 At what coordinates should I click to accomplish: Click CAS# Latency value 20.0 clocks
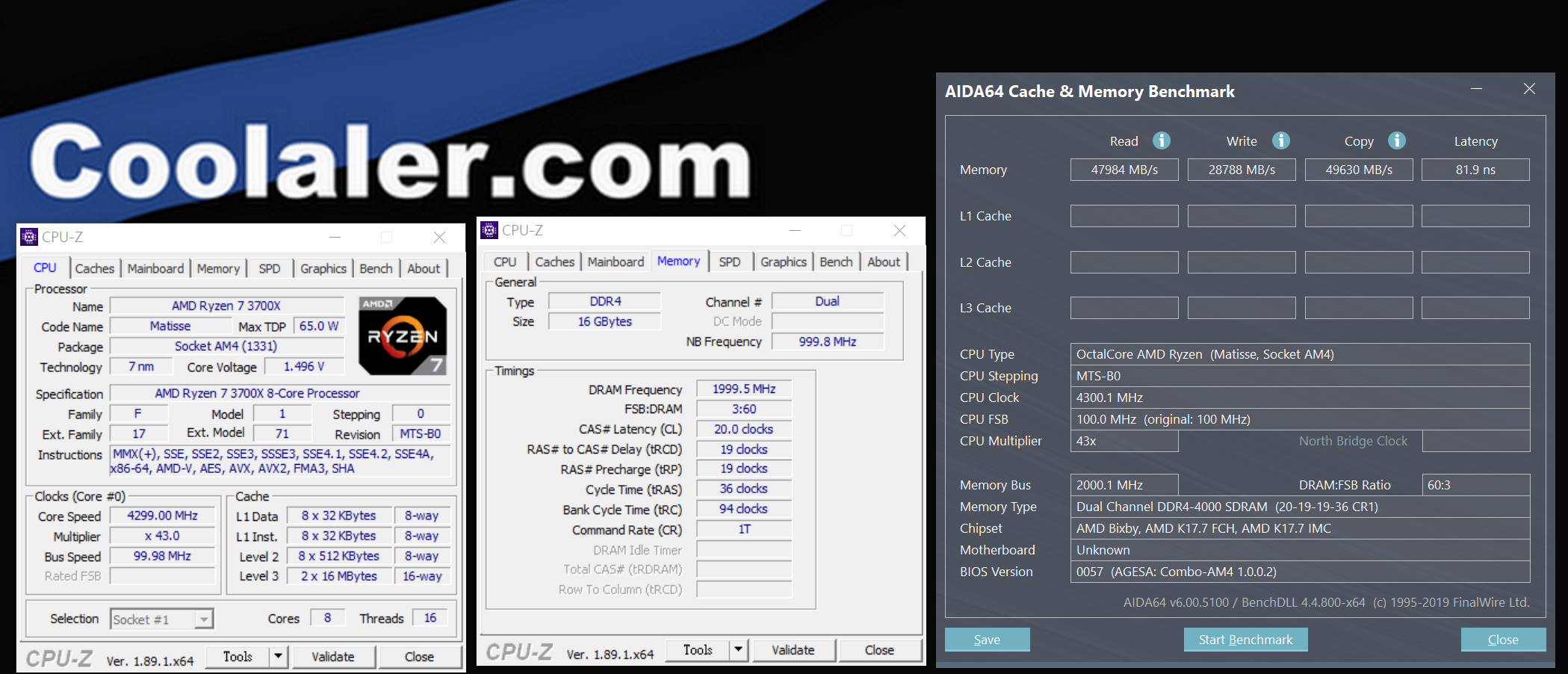click(x=744, y=429)
